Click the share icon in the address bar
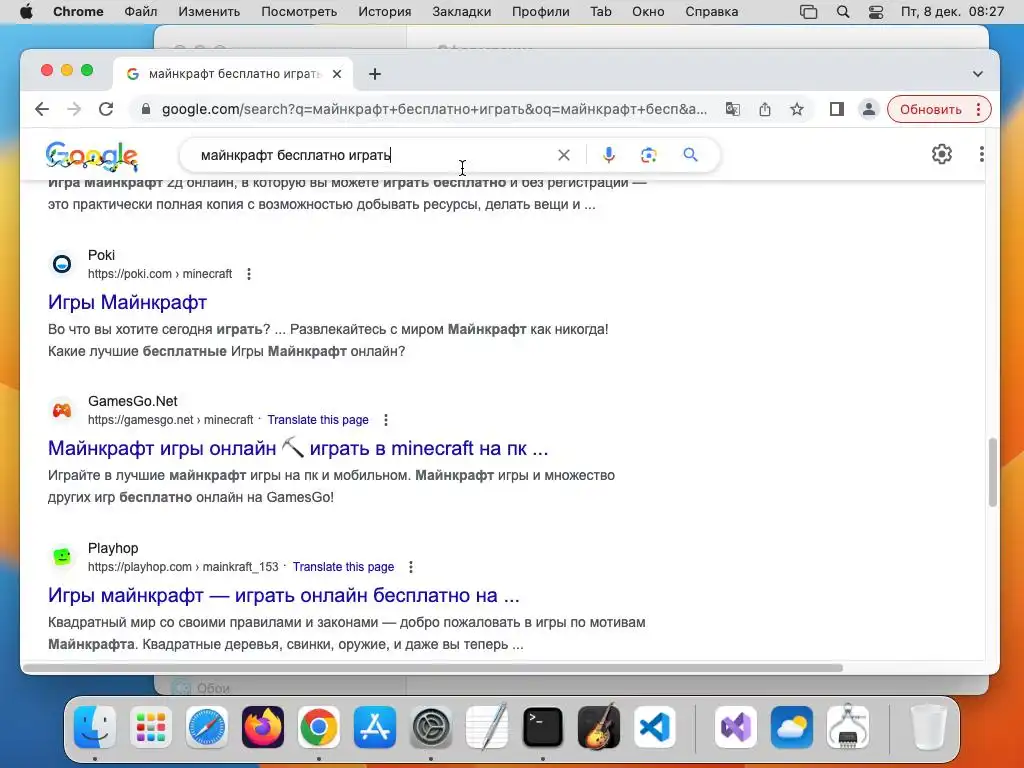 click(x=765, y=109)
